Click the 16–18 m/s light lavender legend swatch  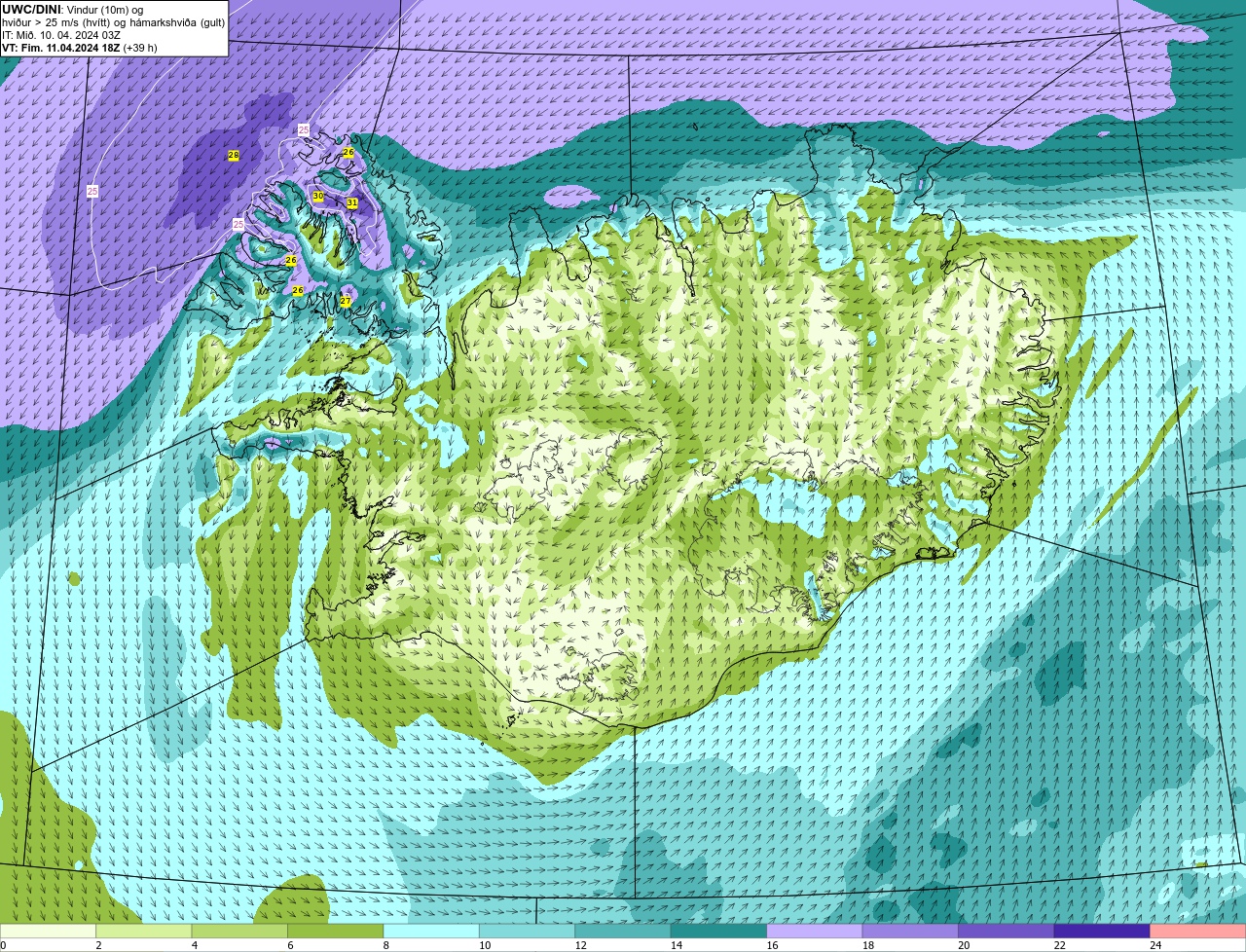tap(815, 931)
